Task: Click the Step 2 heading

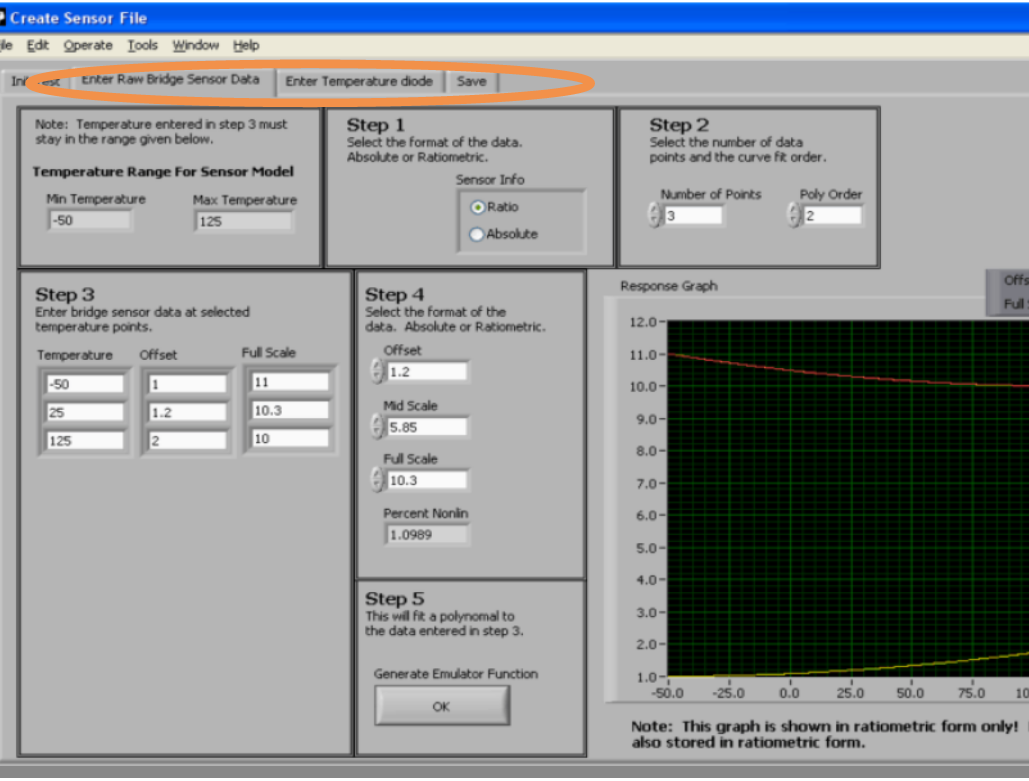Action: (679, 125)
